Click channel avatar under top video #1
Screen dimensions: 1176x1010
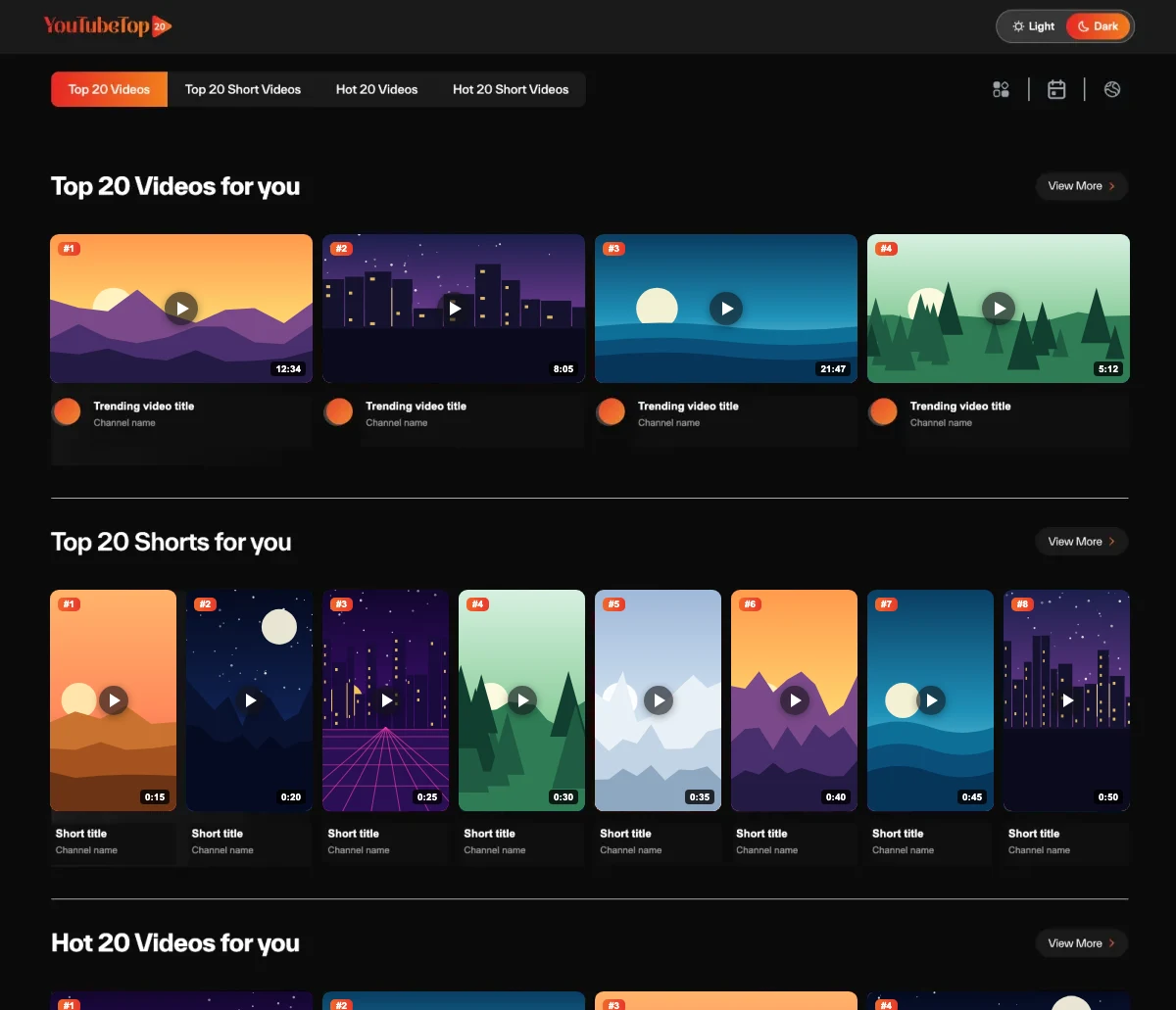click(x=67, y=412)
